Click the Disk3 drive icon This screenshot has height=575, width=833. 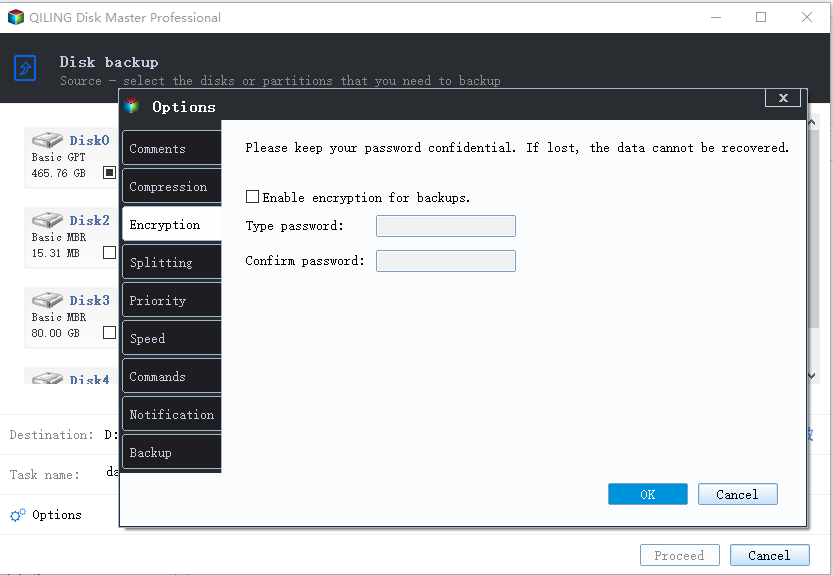47,300
